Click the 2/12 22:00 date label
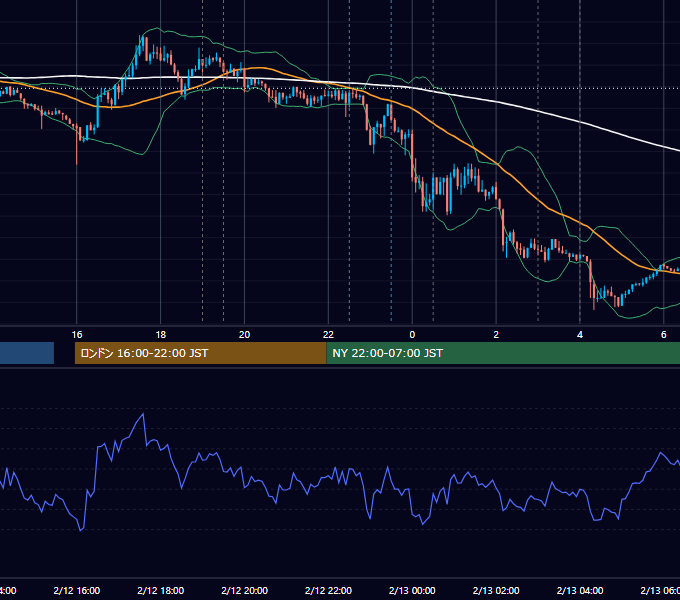Viewport: 680px width, 600px height. pyautogui.click(x=328, y=590)
